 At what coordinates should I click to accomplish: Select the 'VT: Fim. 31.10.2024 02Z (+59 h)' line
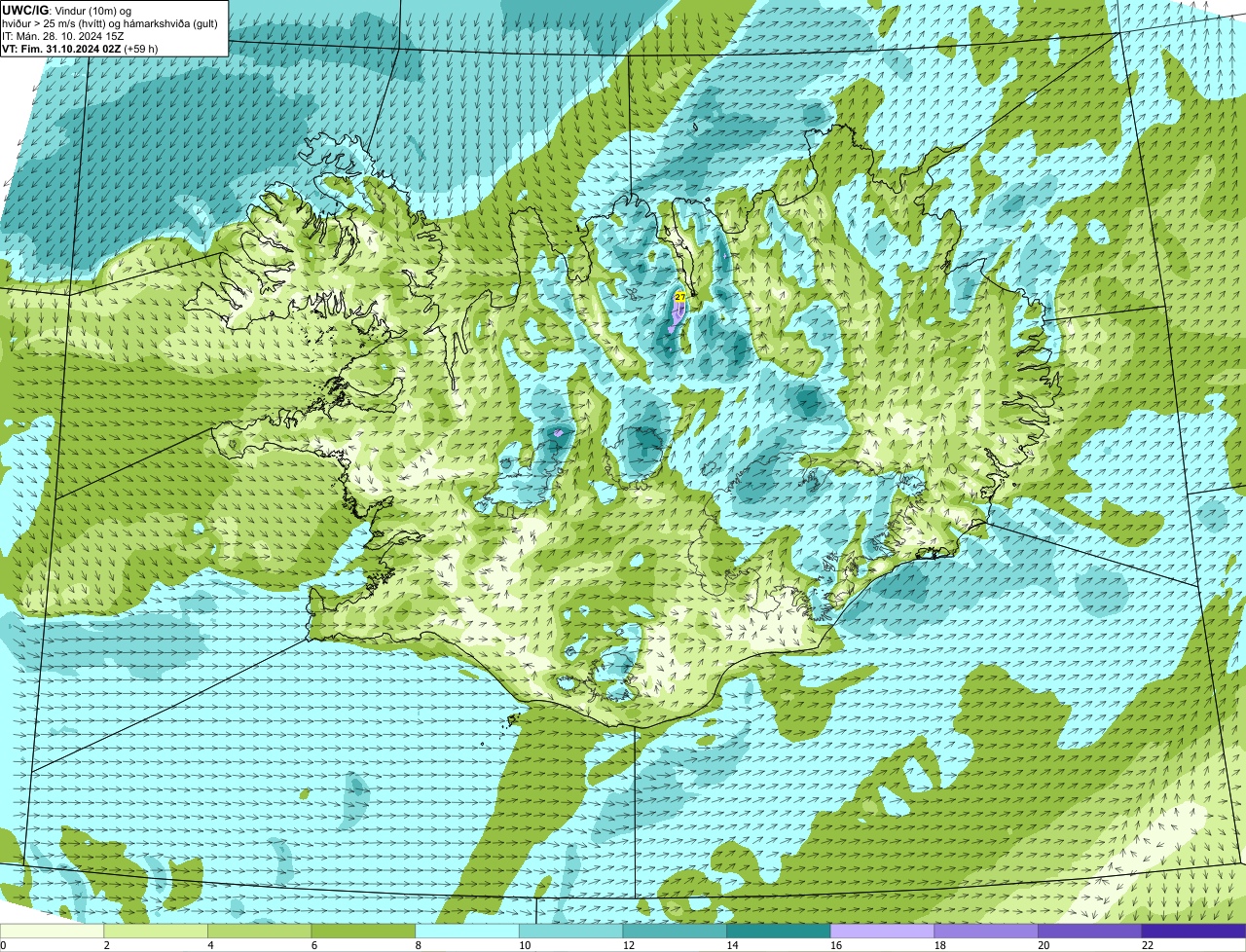[80, 49]
